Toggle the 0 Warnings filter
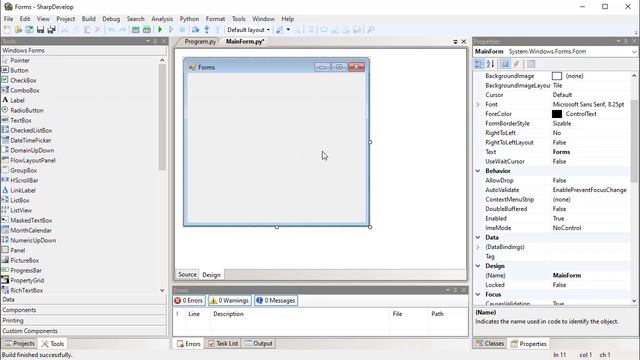Screen dimensions: 640x360 (x=229, y=300)
